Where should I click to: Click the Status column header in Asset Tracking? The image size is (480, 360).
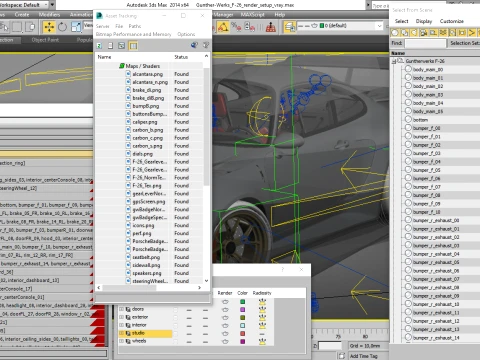pyautogui.click(x=181, y=57)
